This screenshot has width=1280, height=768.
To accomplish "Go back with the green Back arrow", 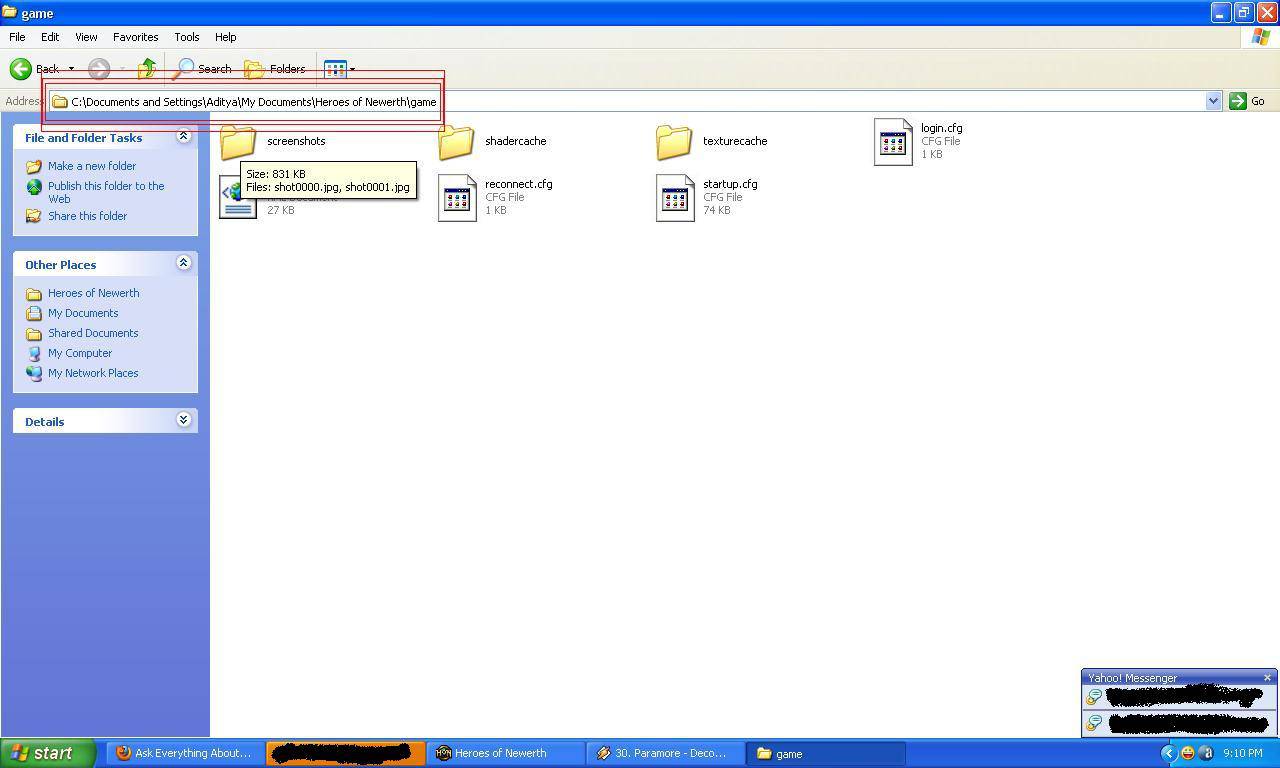I will [34, 69].
